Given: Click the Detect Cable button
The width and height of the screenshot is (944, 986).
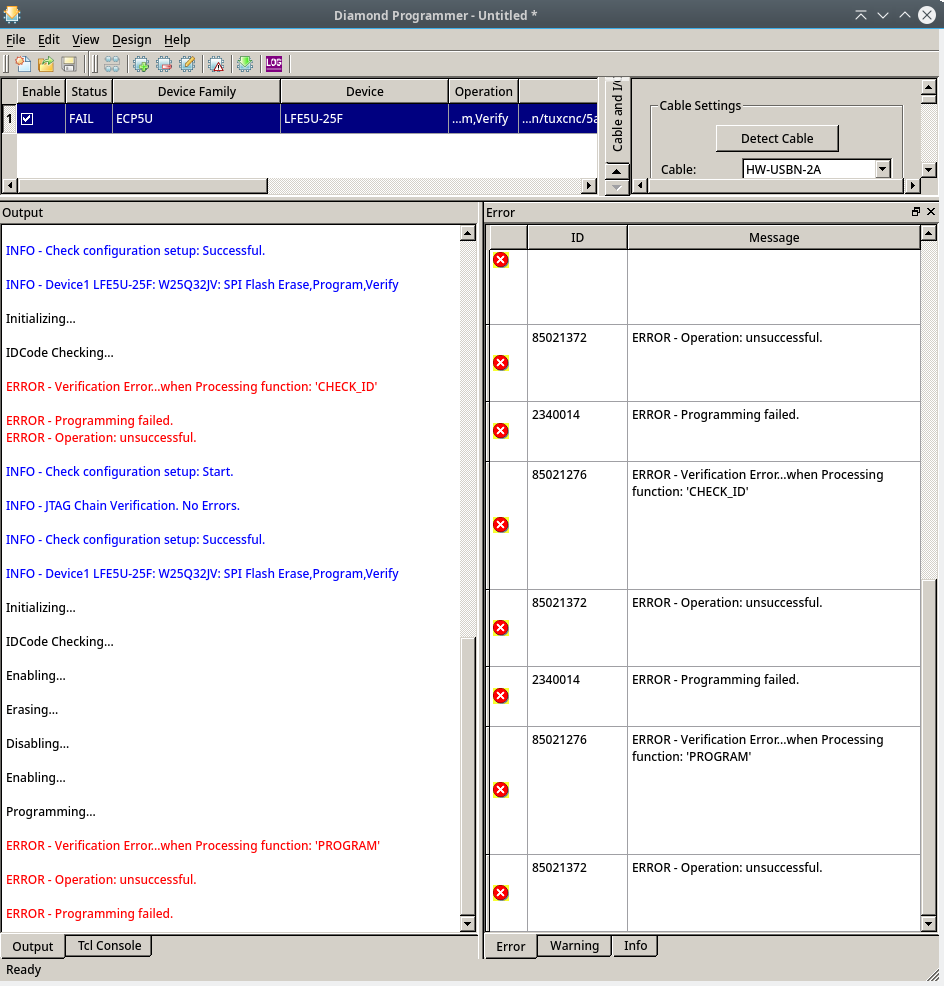Looking at the screenshot, I should pyautogui.click(x=777, y=138).
